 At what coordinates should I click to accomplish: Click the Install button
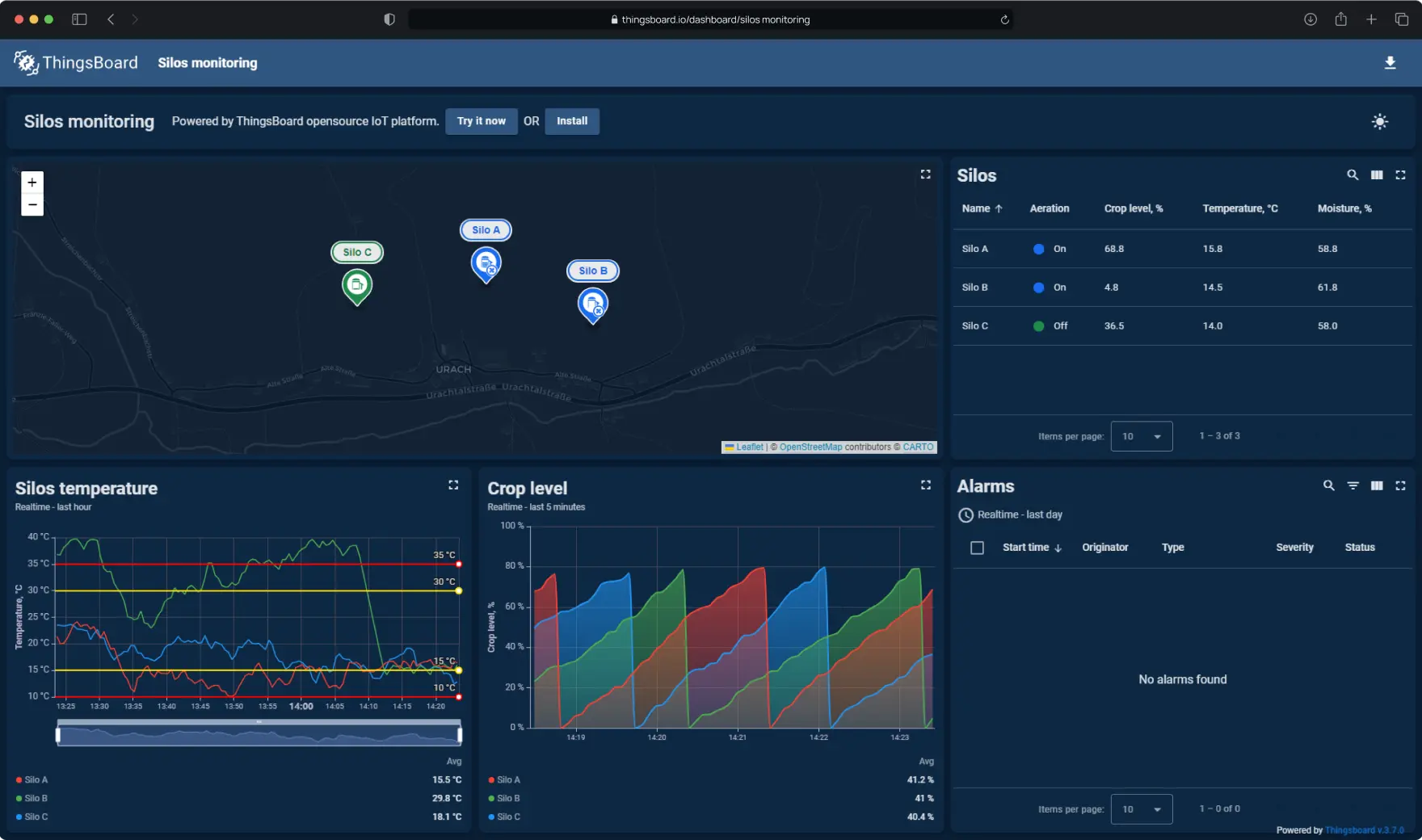coord(572,121)
